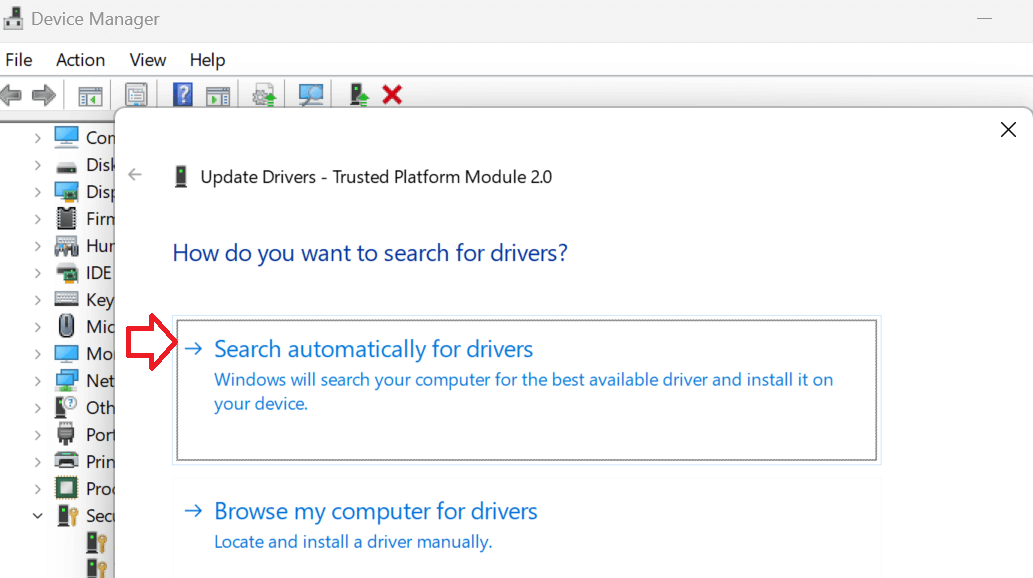Open the File menu
Image resolution: width=1033 pixels, height=578 pixels.
(x=18, y=60)
